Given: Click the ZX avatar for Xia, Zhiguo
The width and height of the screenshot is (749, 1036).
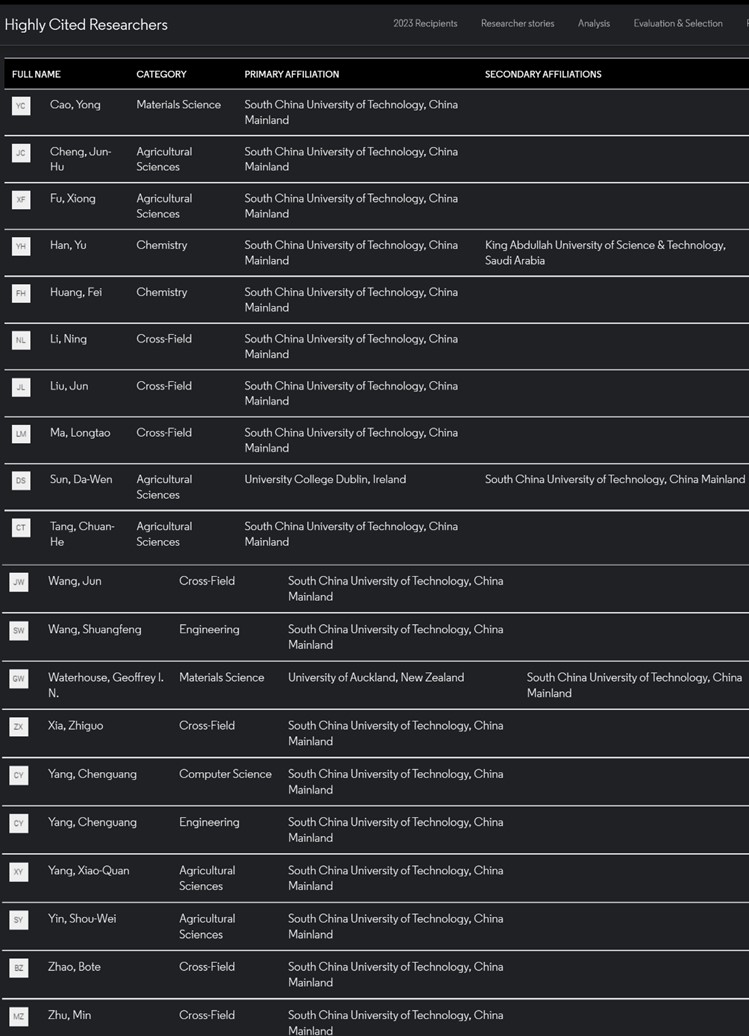Looking at the screenshot, I should [x=19, y=727].
